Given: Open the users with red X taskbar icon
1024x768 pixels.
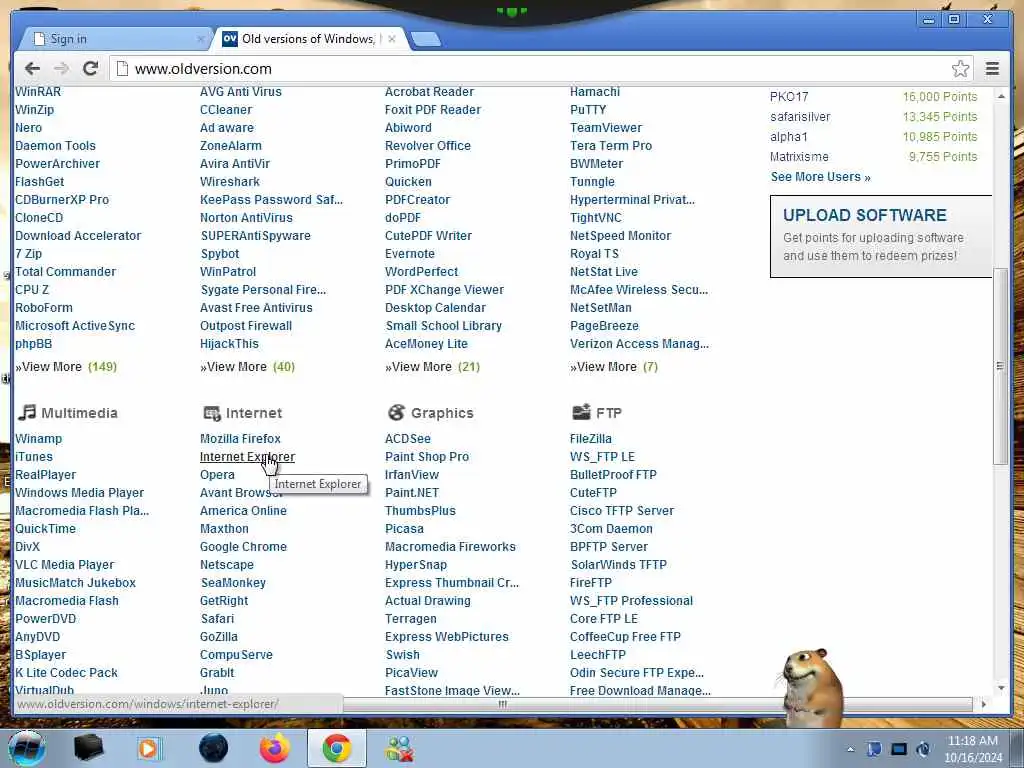Looking at the screenshot, I should (400, 749).
